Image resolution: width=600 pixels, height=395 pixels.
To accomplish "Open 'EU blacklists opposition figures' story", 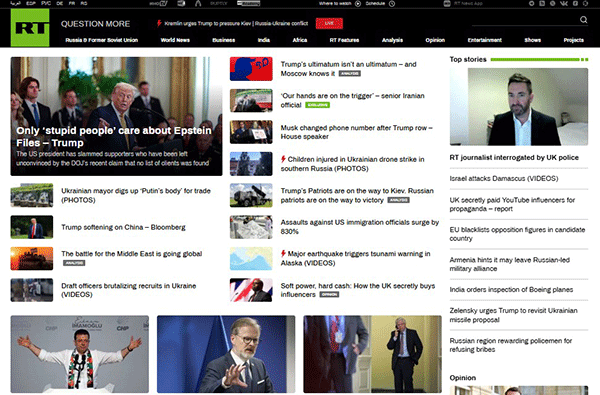I will 517,234.
